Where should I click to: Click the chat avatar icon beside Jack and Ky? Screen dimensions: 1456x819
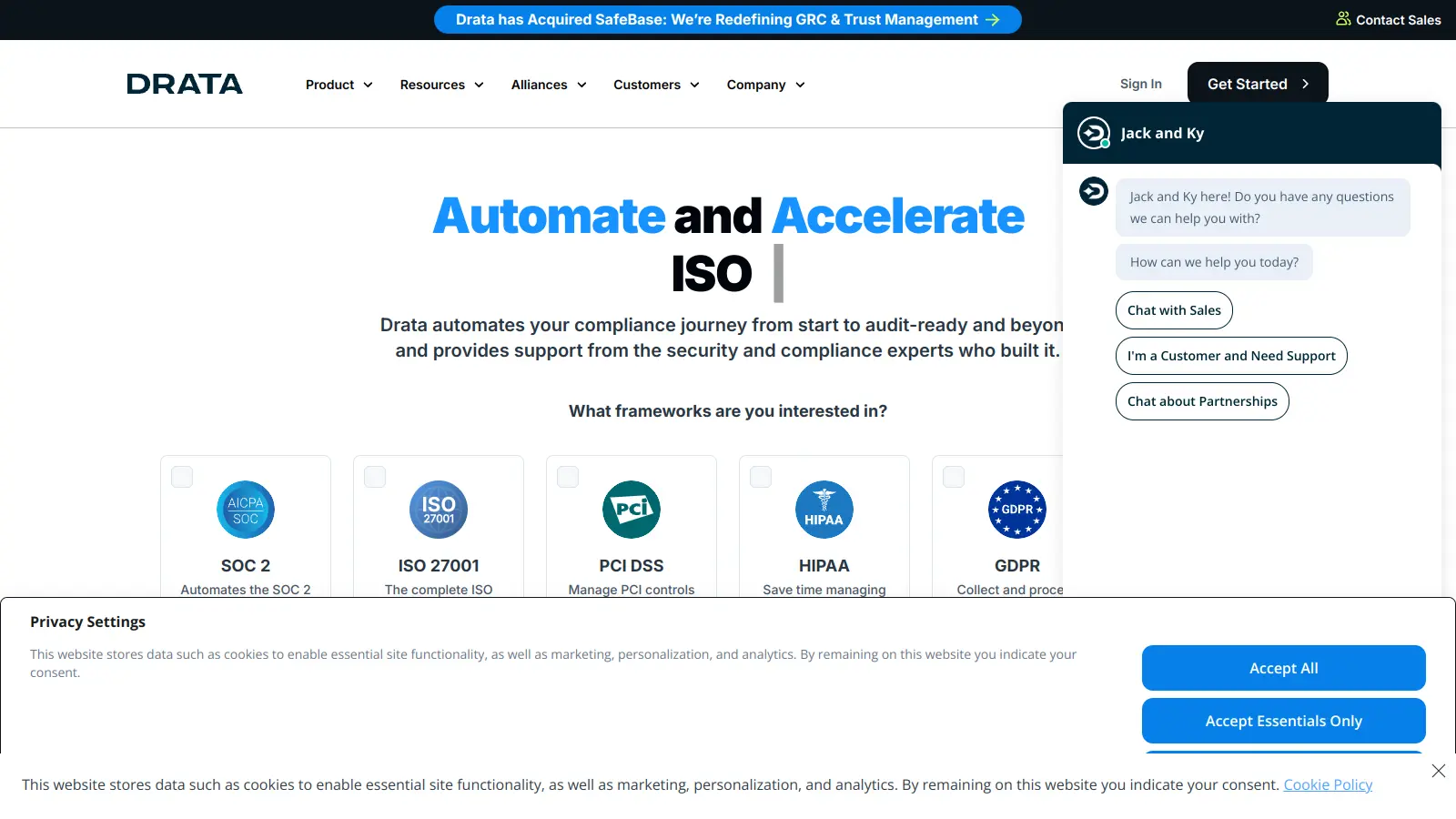tap(1094, 133)
